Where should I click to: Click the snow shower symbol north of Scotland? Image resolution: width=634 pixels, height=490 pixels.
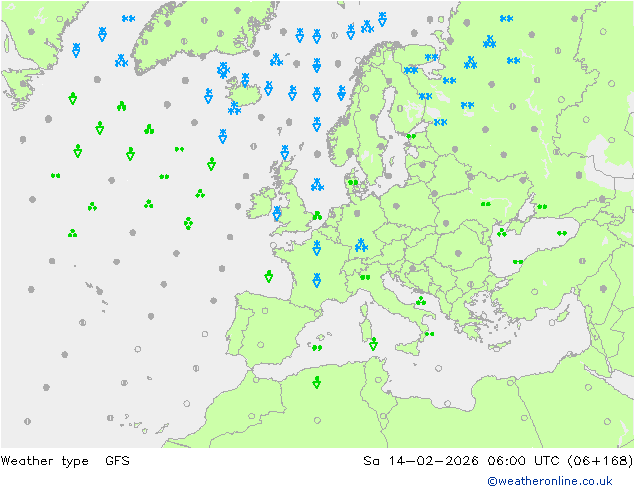pos(285,153)
